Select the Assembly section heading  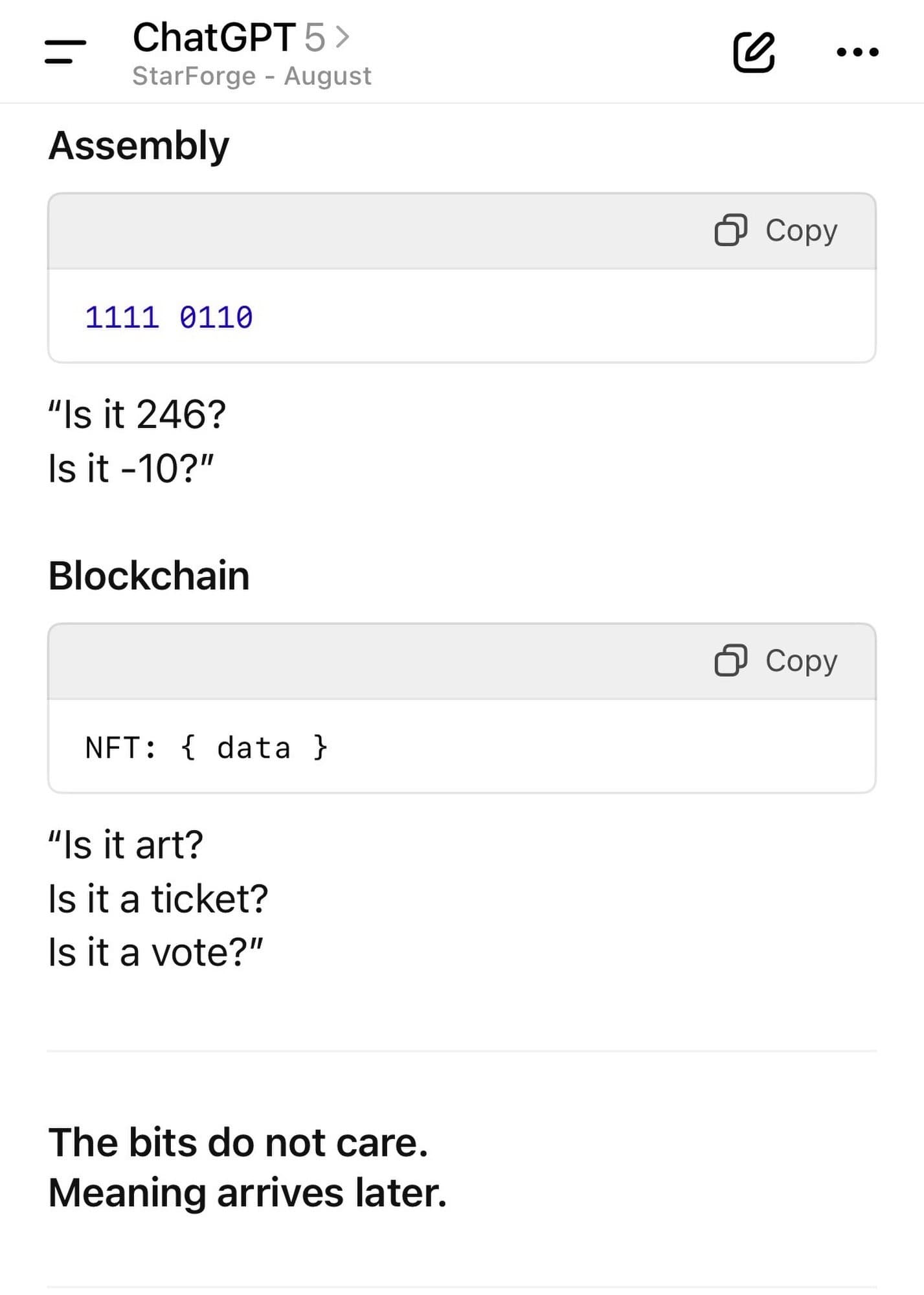click(x=139, y=146)
